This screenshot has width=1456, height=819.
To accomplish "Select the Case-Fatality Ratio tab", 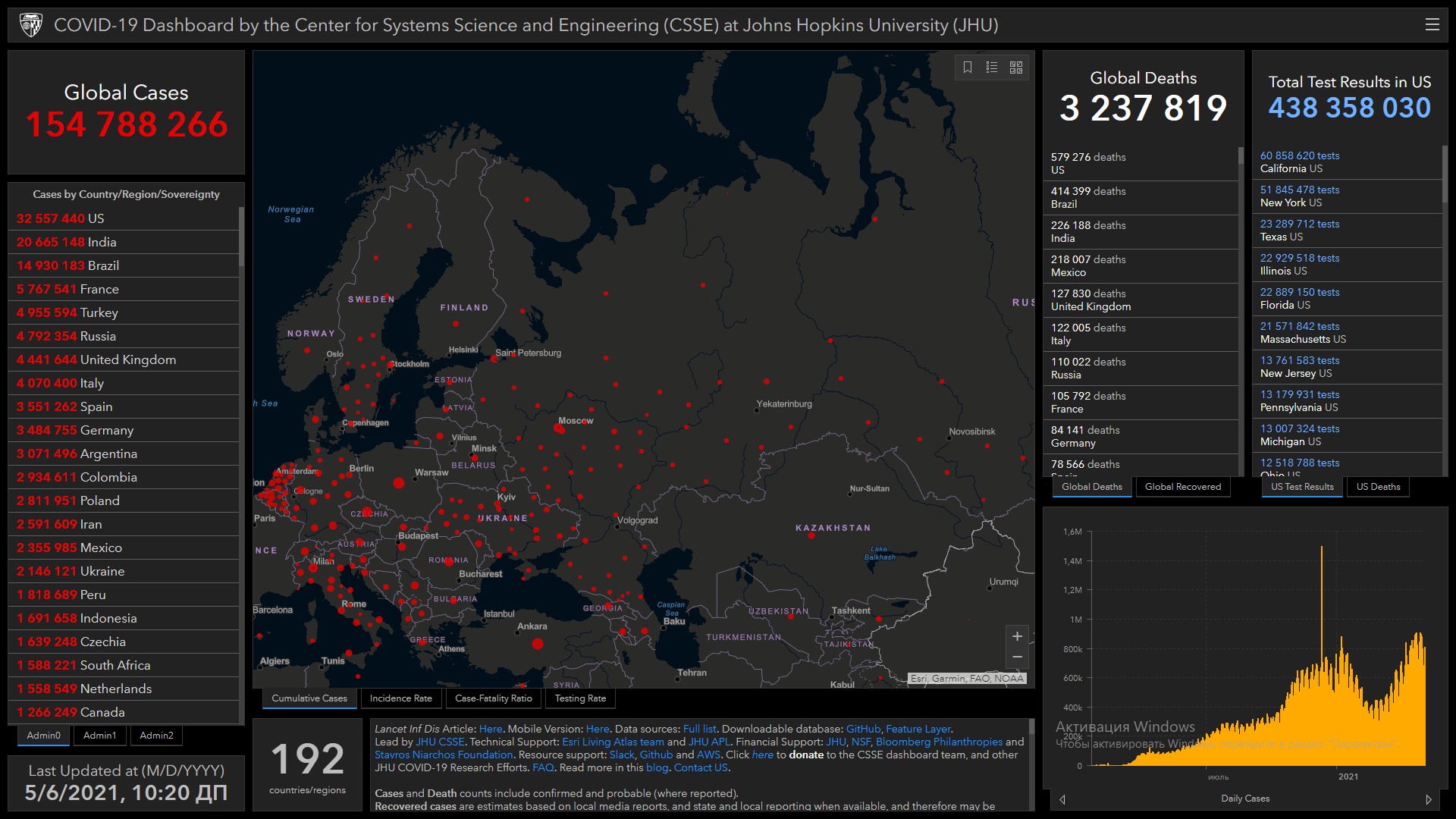I will click(493, 698).
